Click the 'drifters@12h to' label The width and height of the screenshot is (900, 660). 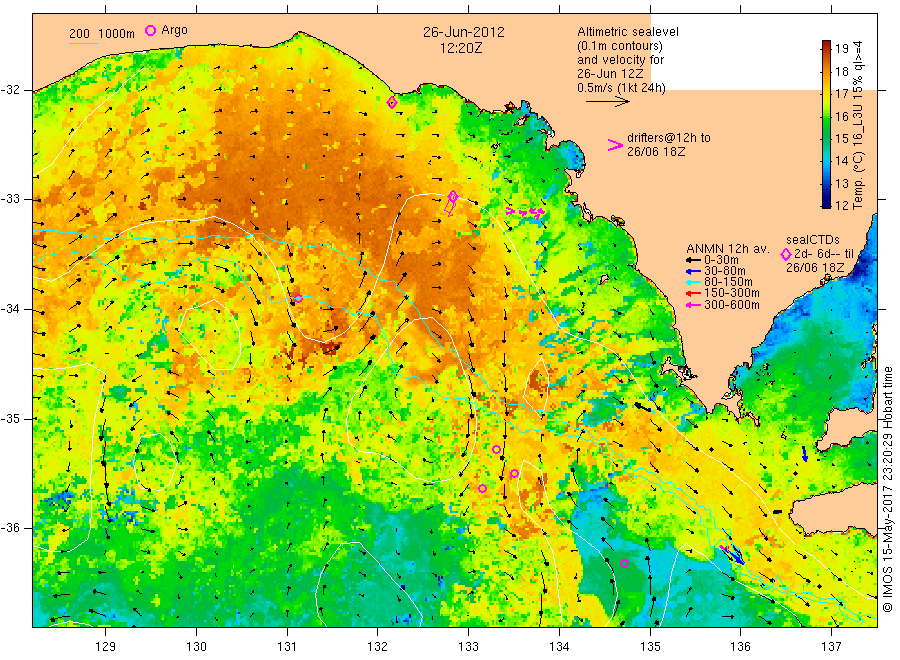click(x=669, y=138)
